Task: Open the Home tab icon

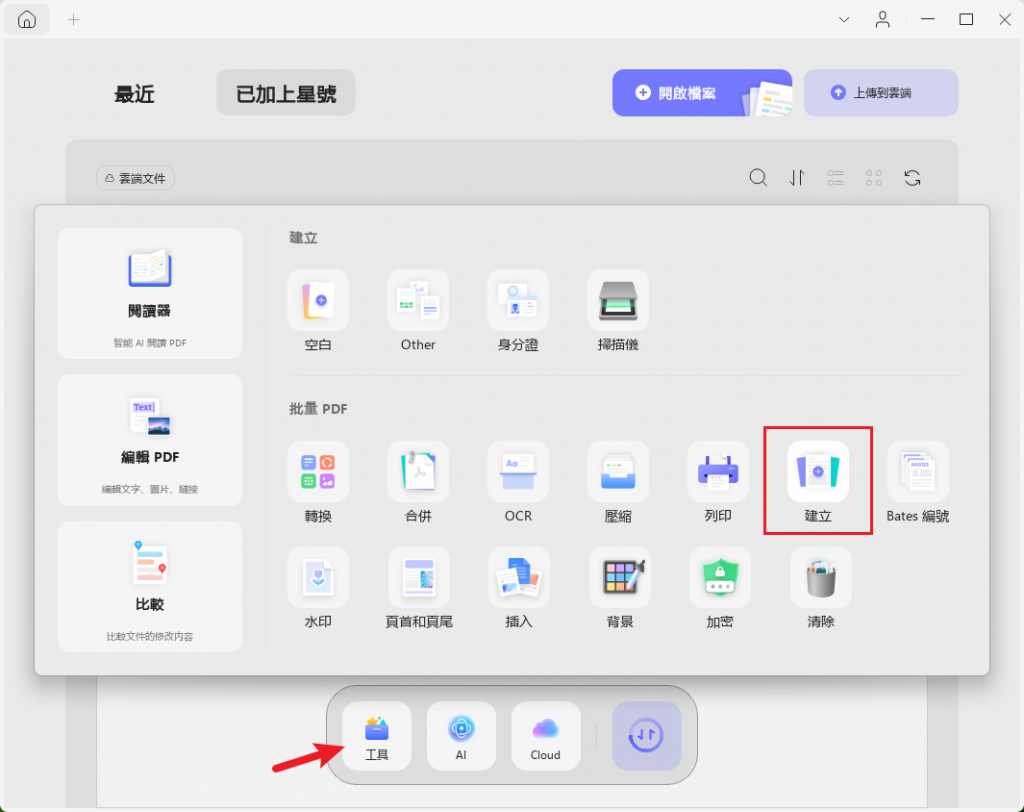Action: (x=27, y=20)
